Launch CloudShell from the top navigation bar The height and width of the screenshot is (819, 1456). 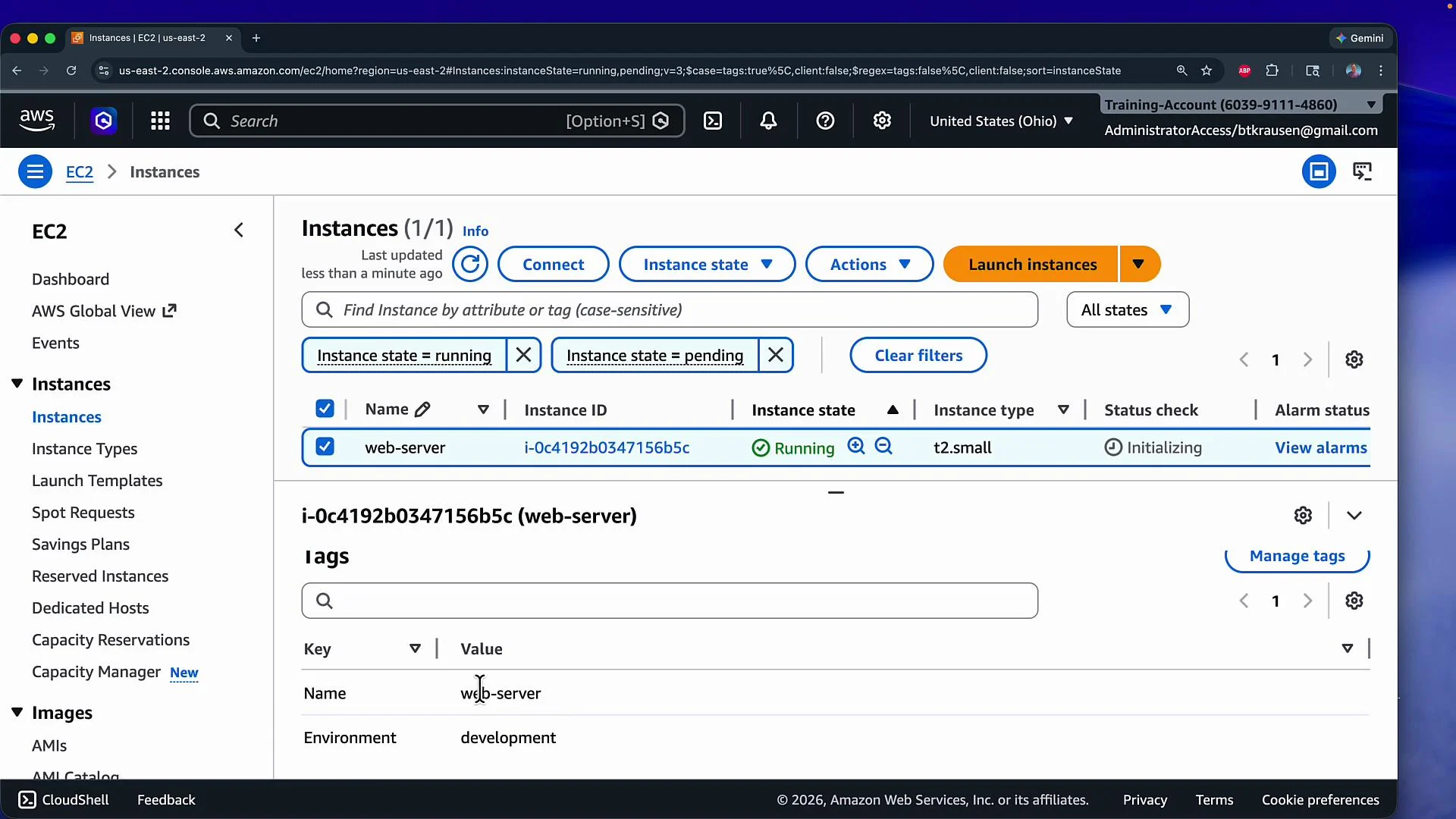[x=713, y=121]
